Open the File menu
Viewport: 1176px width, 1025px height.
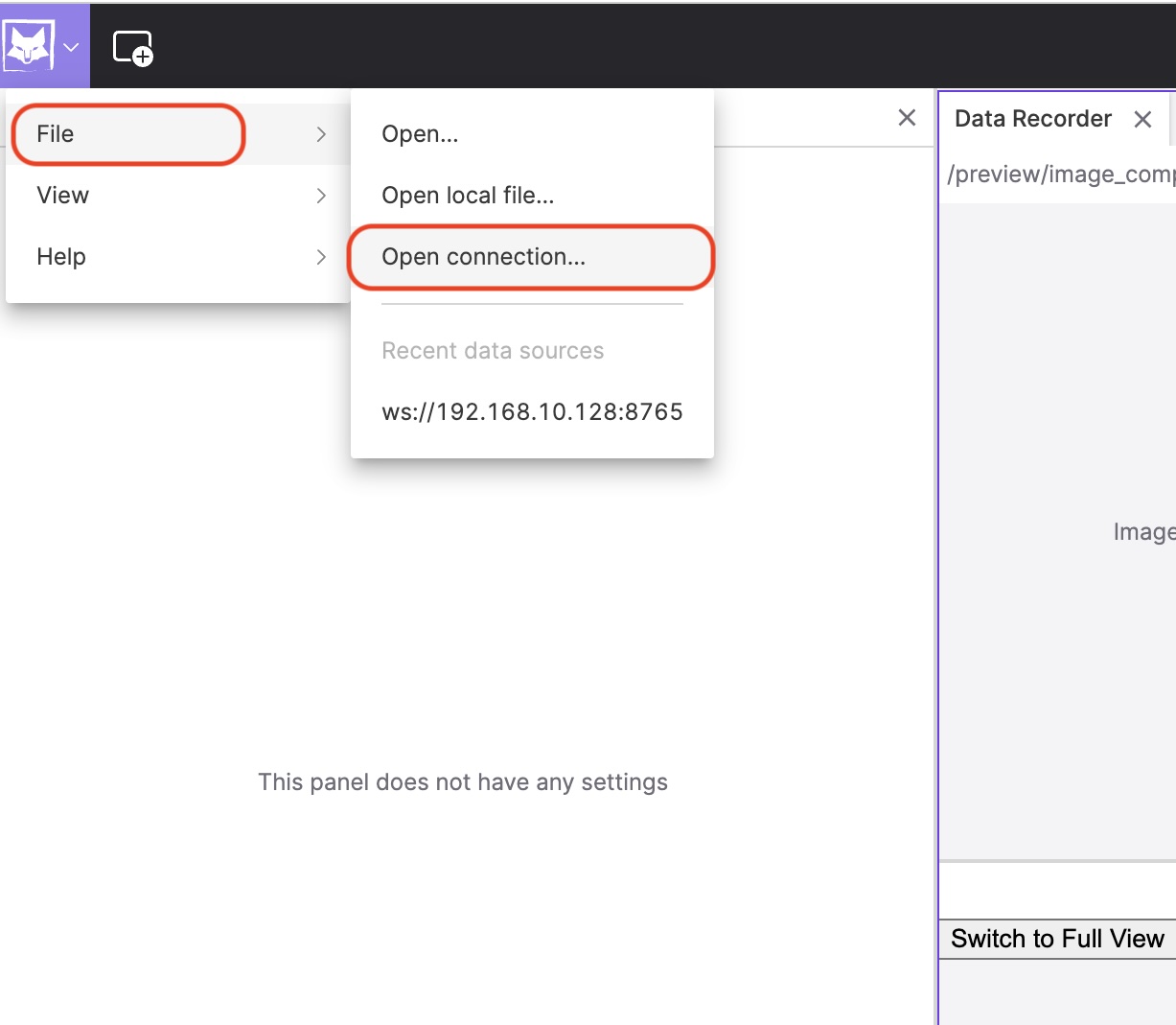[178, 134]
